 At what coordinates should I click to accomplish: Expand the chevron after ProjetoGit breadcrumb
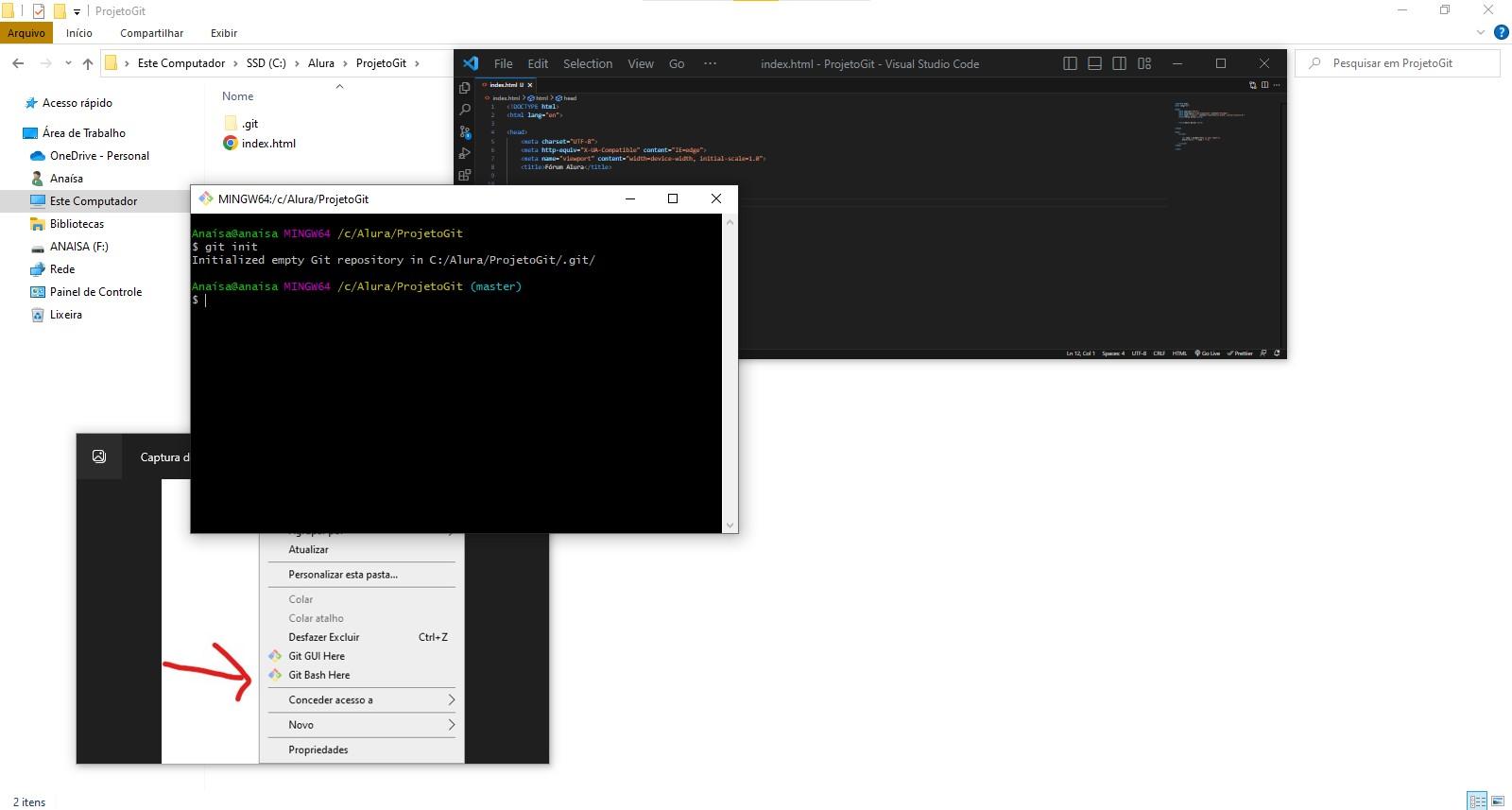point(417,63)
